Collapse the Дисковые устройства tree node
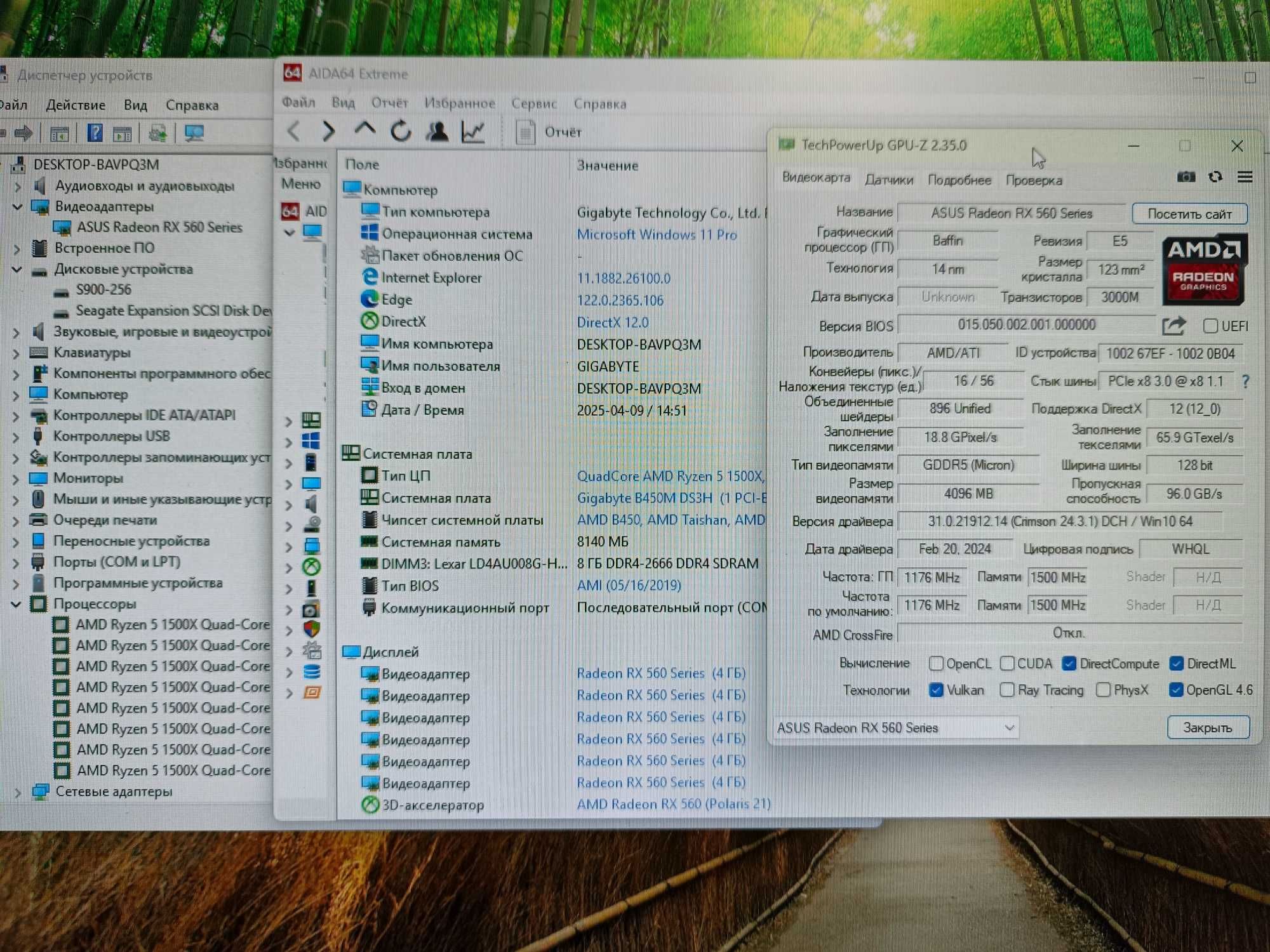 click(x=17, y=269)
